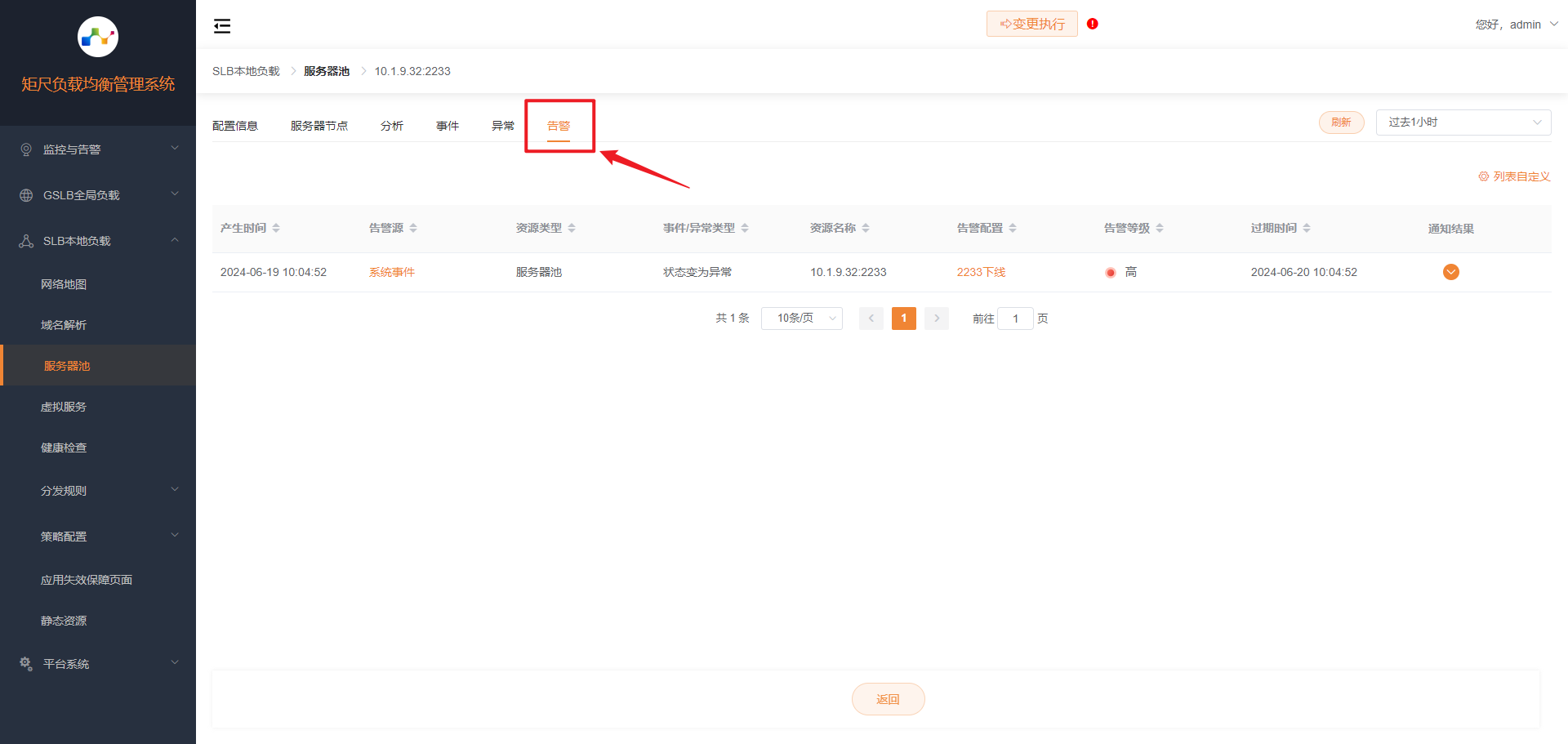1568x744 pixels.
Task: Click the red notification alert icon
Action: pos(1093,24)
